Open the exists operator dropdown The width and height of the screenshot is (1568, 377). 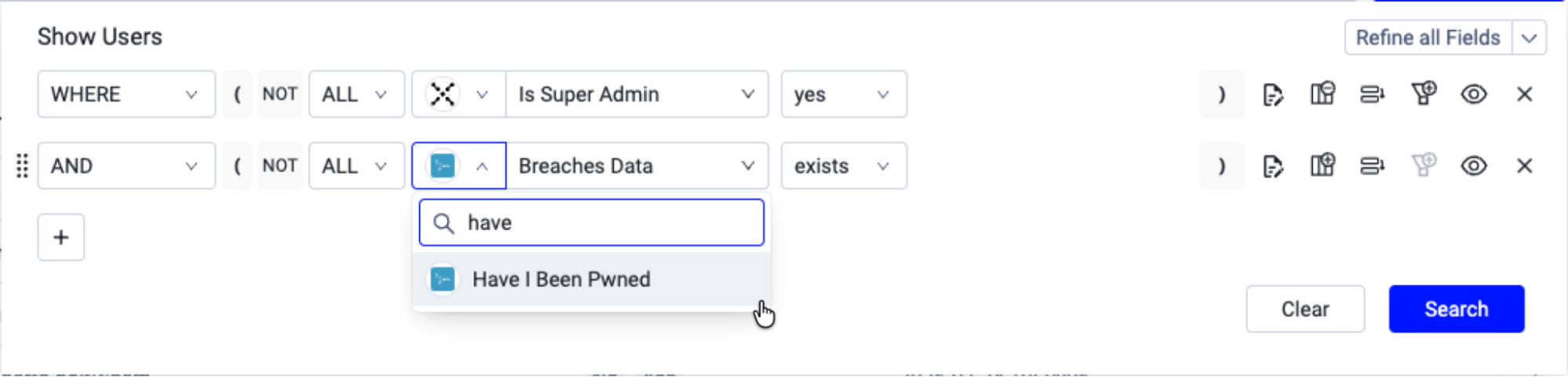coord(844,166)
